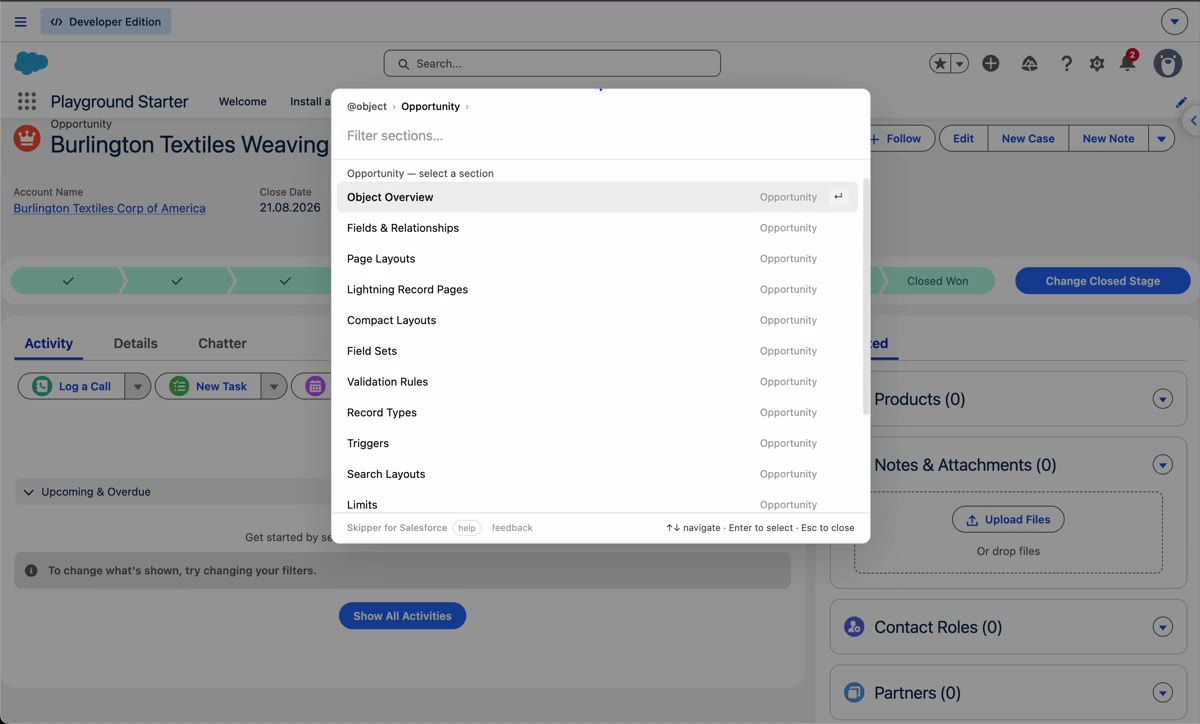Open the more record actions dropdown

pos(1161,138)
